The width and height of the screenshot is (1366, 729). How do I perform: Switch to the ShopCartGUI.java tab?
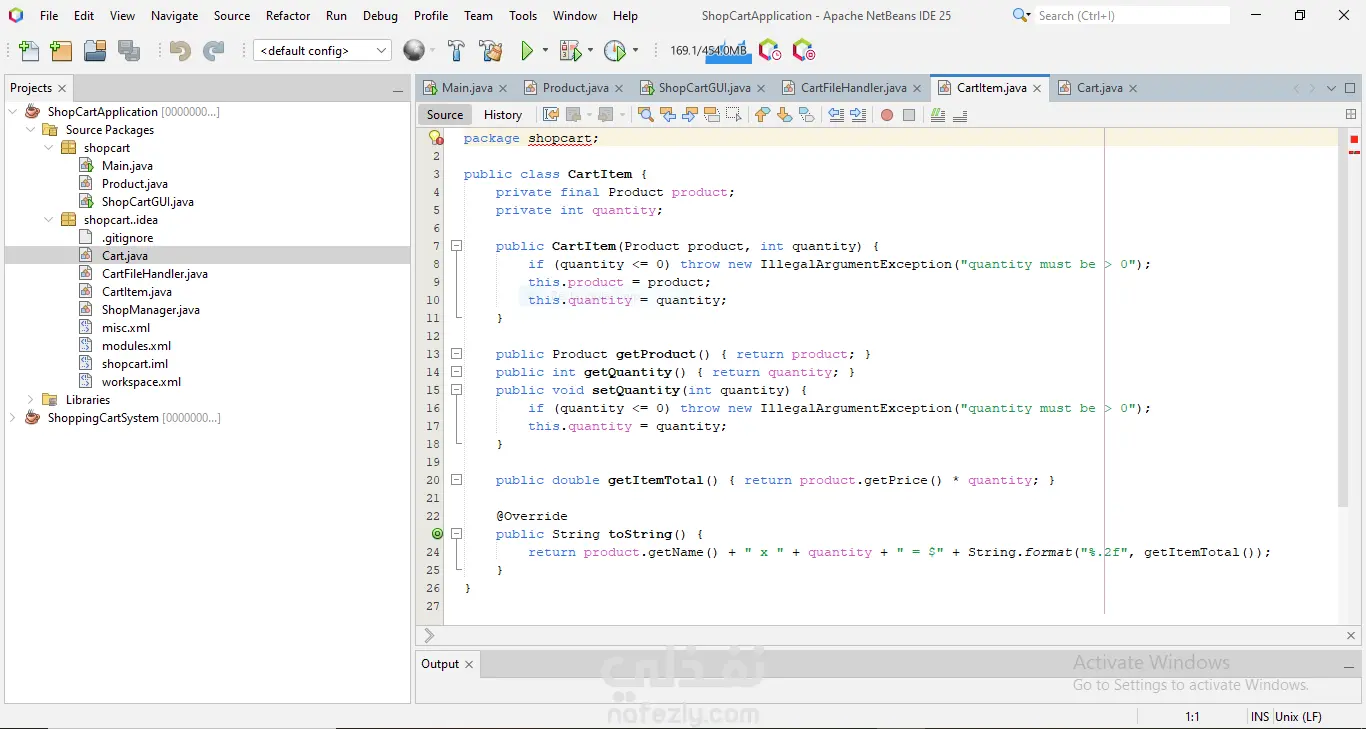click(704, 88)
